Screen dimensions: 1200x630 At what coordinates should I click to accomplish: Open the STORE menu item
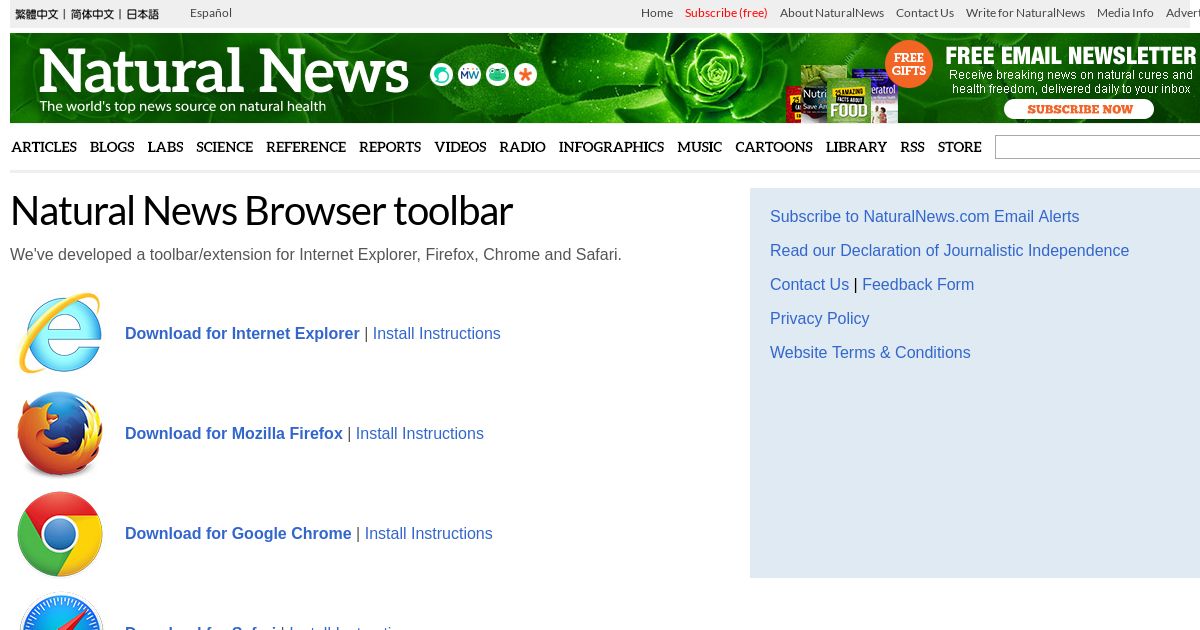(959, 147)
